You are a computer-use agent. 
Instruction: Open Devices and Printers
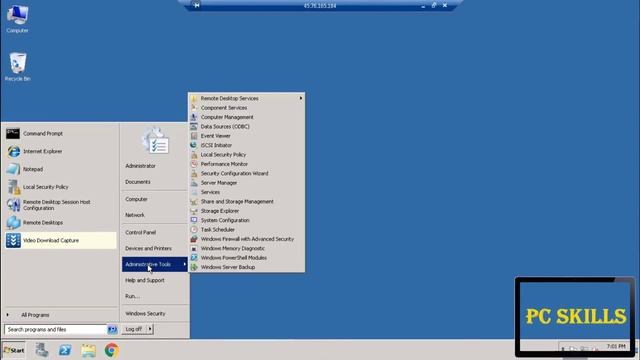[148, 249]
